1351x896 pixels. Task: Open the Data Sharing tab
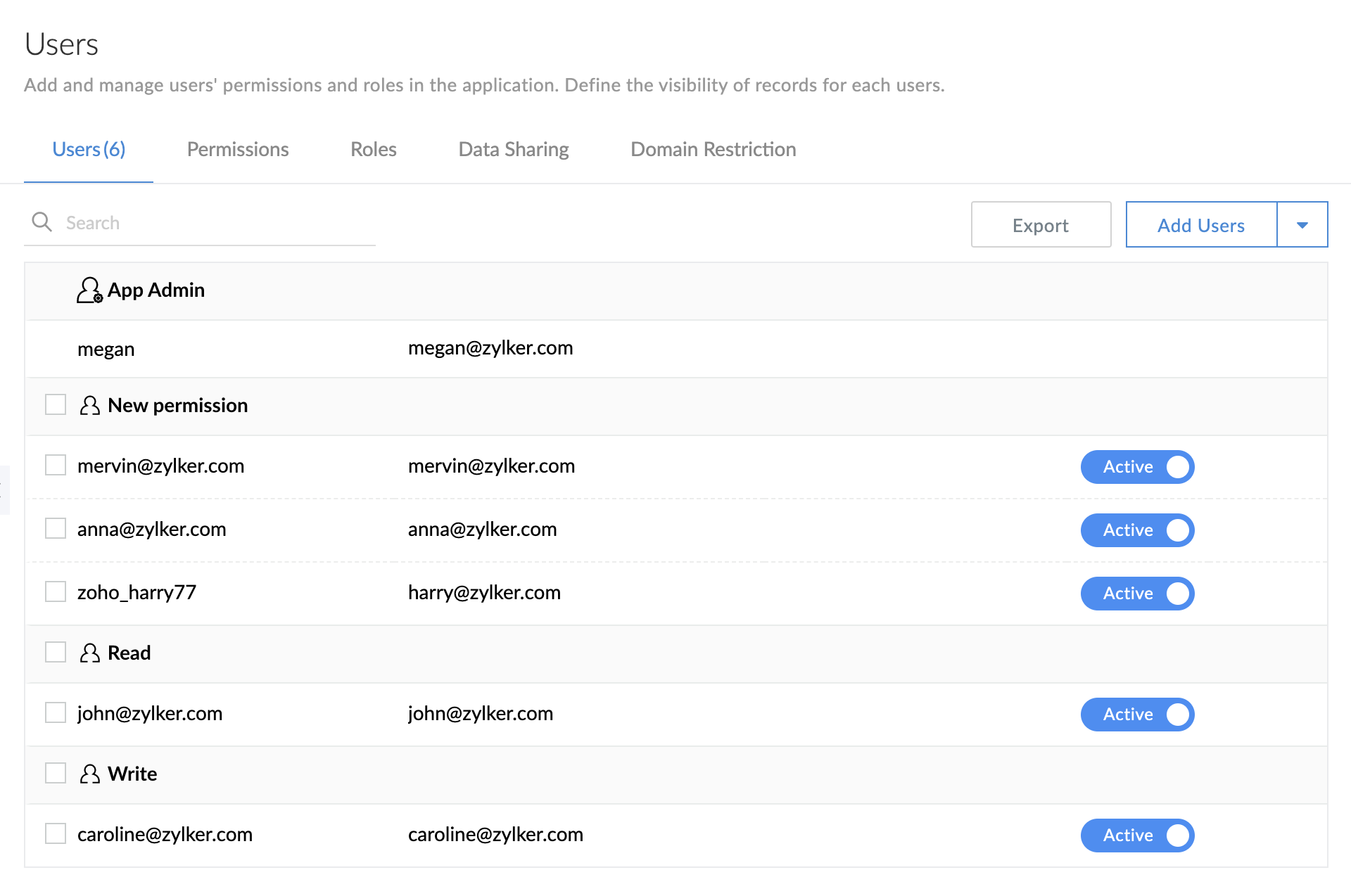tap(514, 149)
